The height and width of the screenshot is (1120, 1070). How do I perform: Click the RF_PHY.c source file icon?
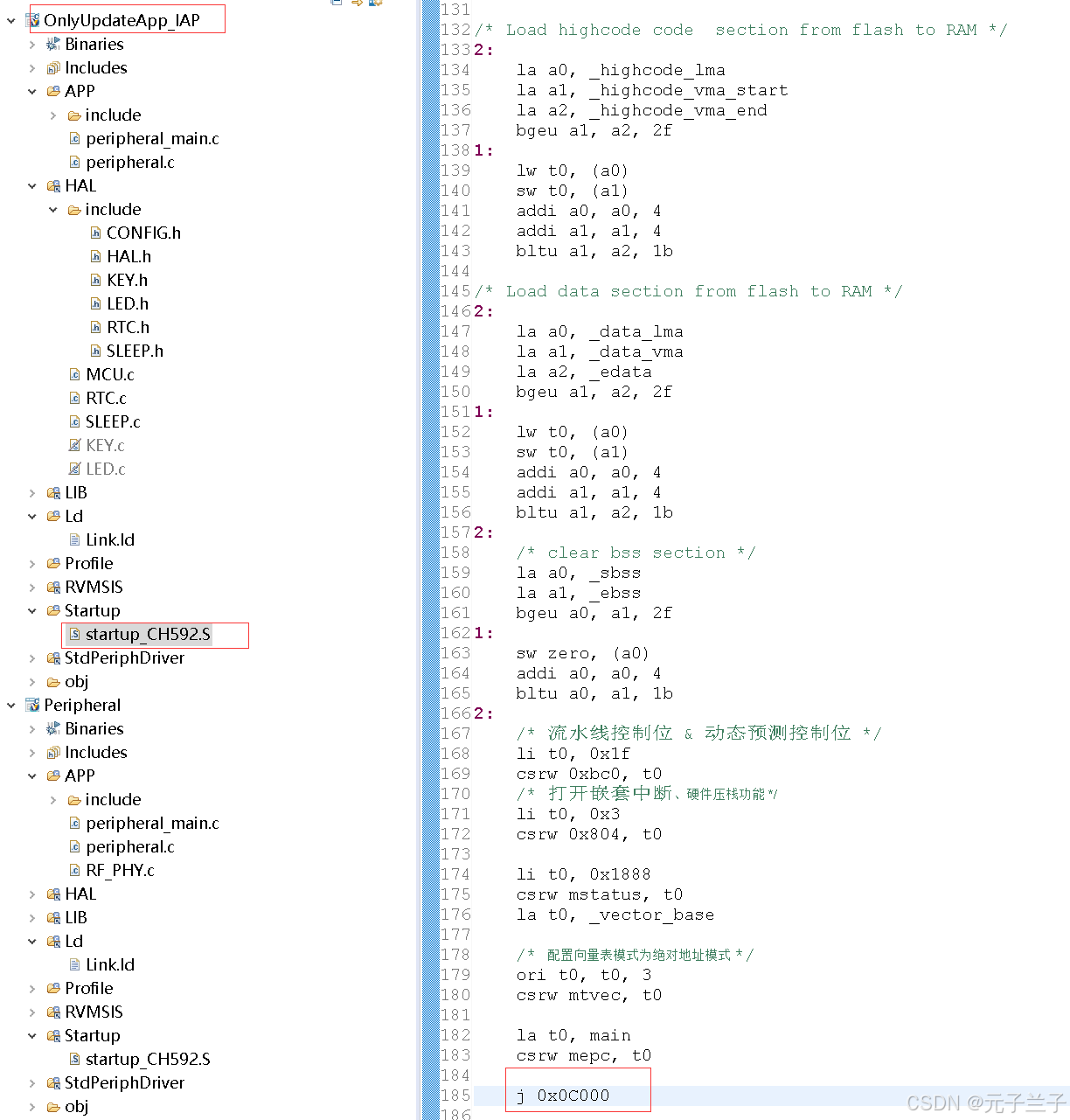(75, 870)
